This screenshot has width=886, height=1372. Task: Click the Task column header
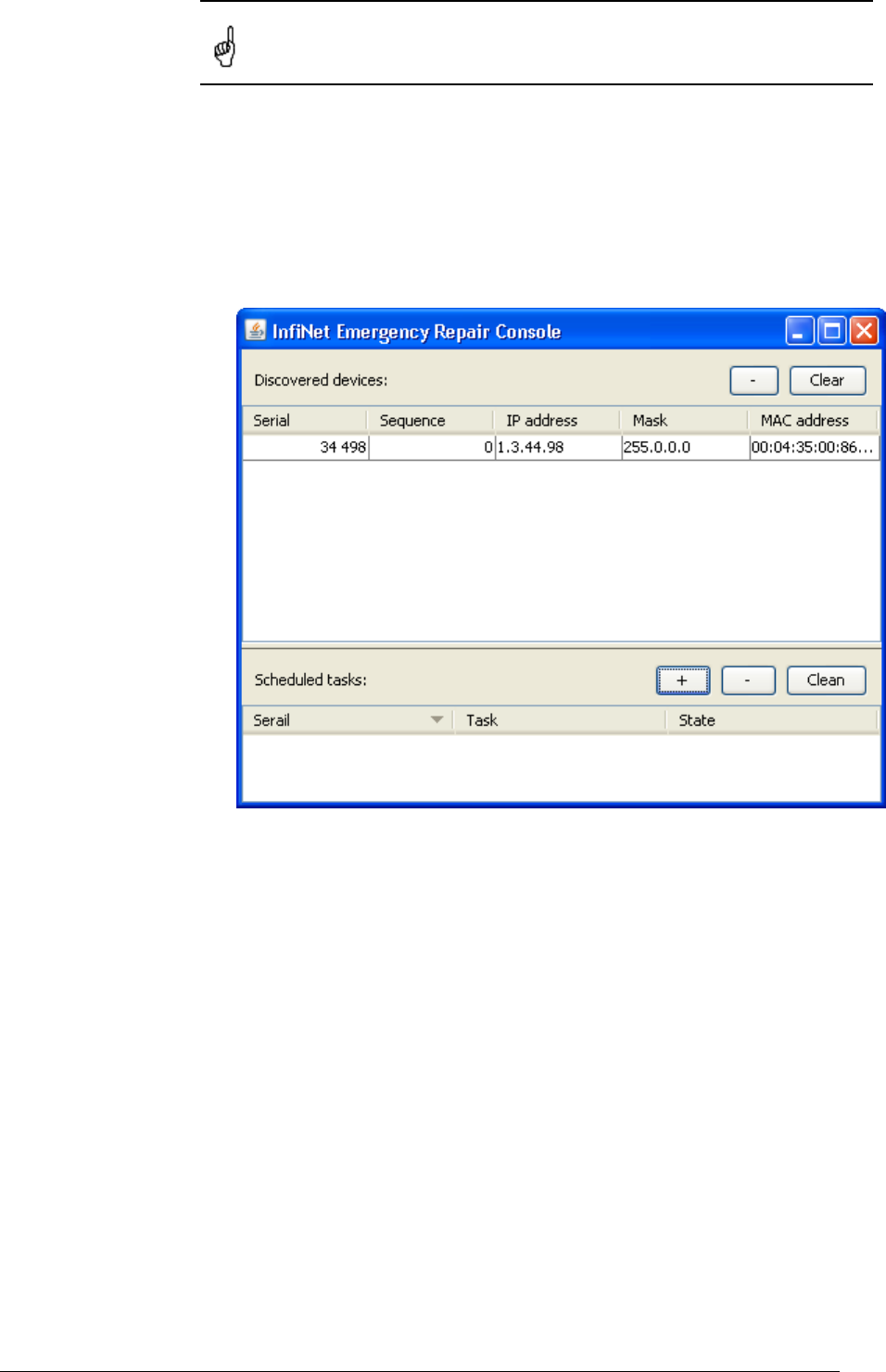560,720
